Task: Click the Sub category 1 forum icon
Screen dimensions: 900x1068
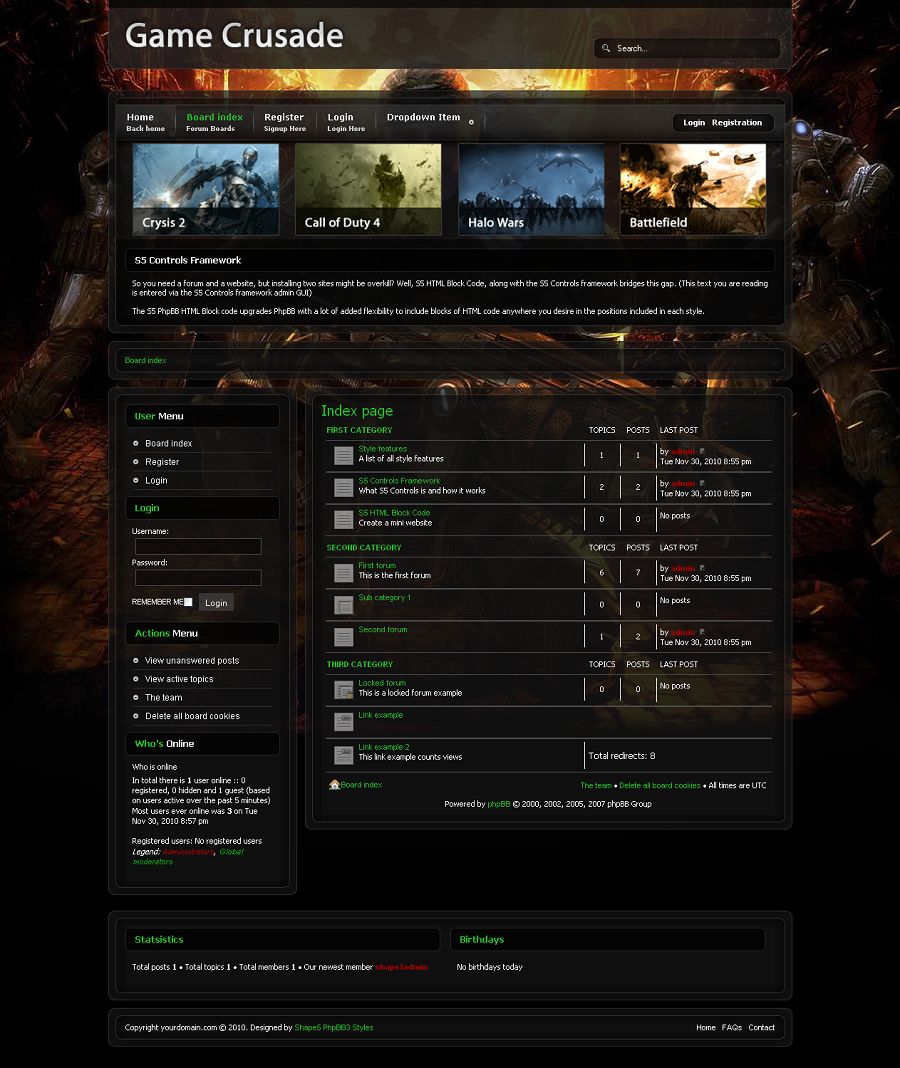Action: 343,604
